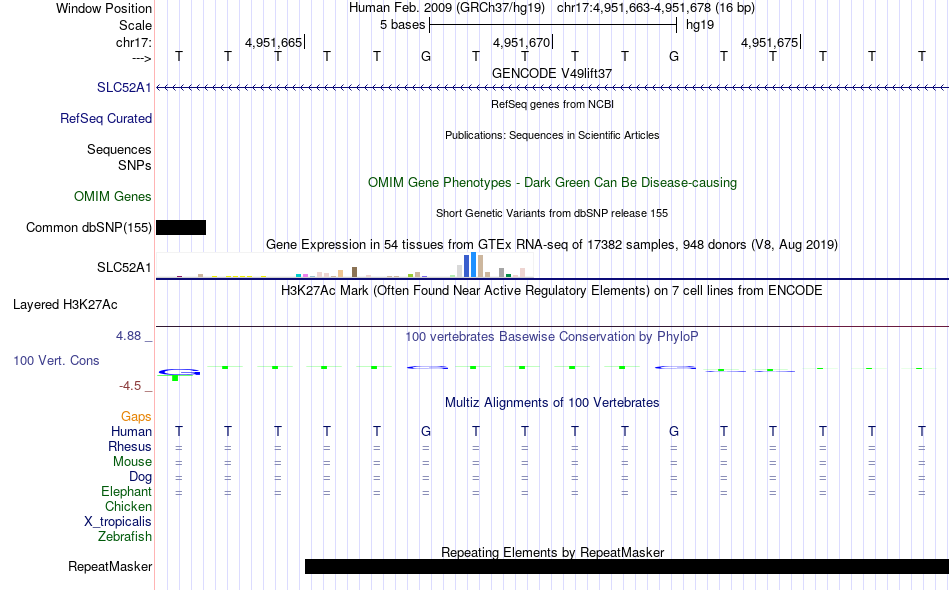The width and height of the screenshot is (950, 590).
Task: Click the black dbSNP variant block
Action: [181, 227]
